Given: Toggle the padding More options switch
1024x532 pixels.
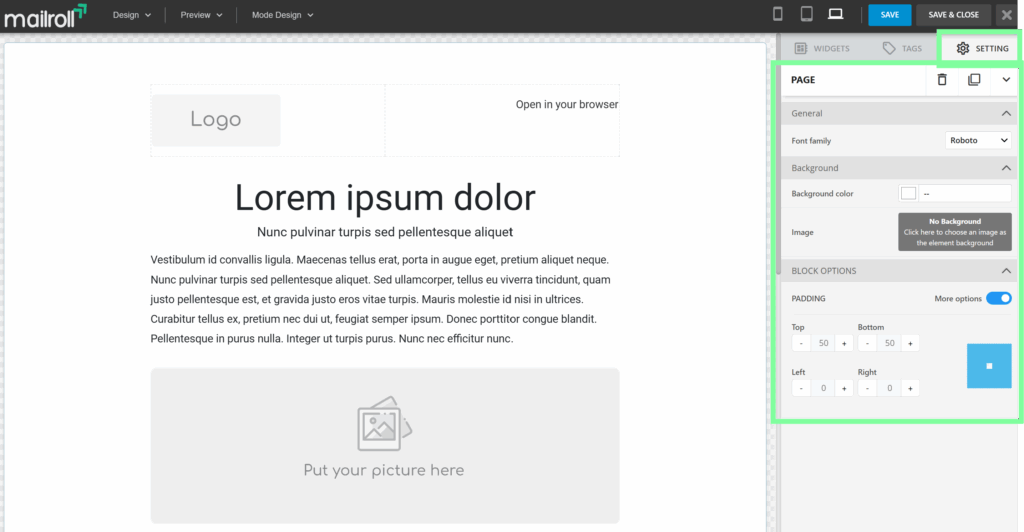Looking at the screenshot, I should [998, 298].
